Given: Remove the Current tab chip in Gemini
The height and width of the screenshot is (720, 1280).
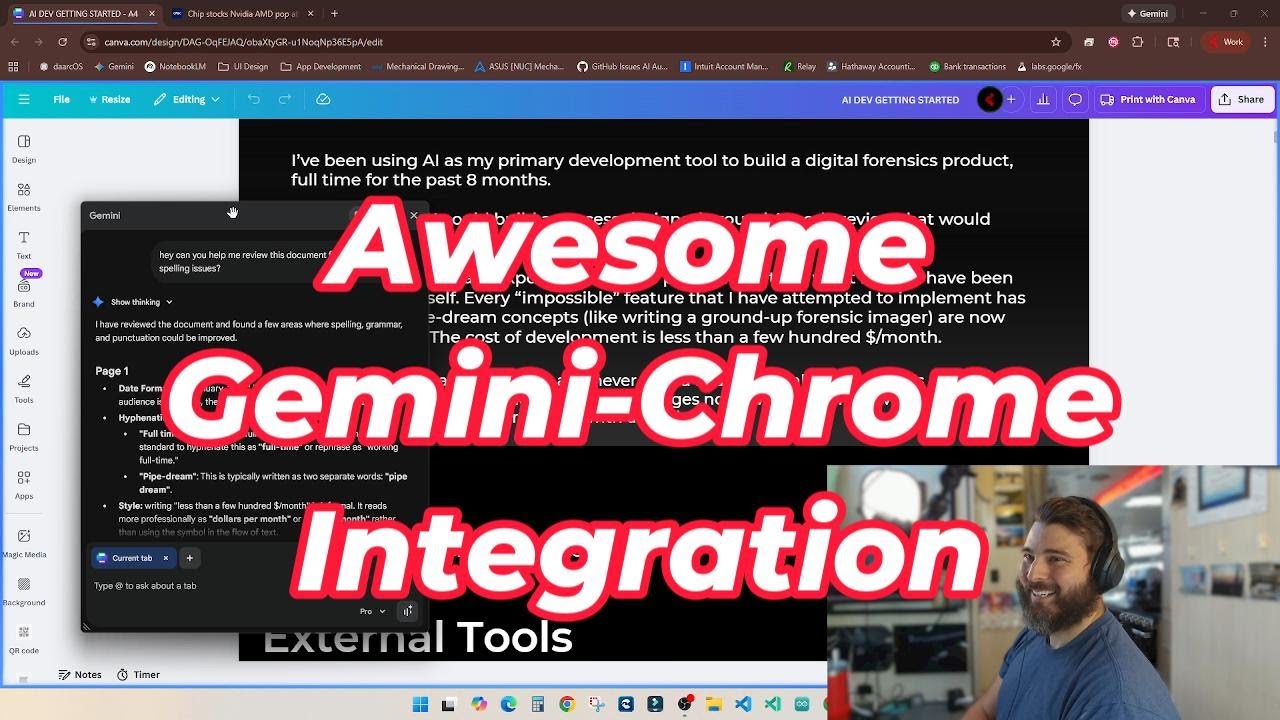Looking at the screenshot, I should click(x=166, y=558).
